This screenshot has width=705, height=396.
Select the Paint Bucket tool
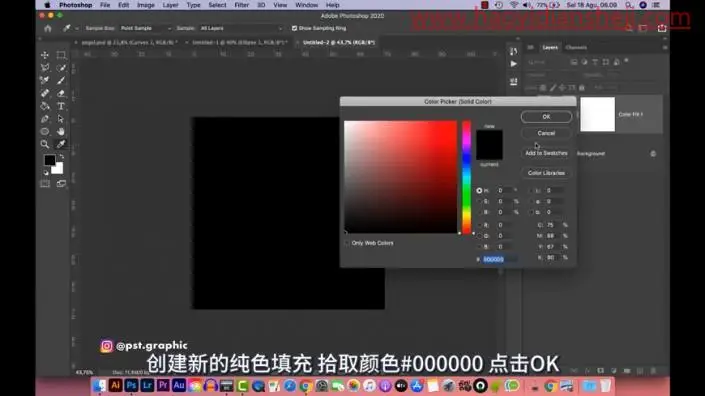pyautogui.click(x=45, y=107)
